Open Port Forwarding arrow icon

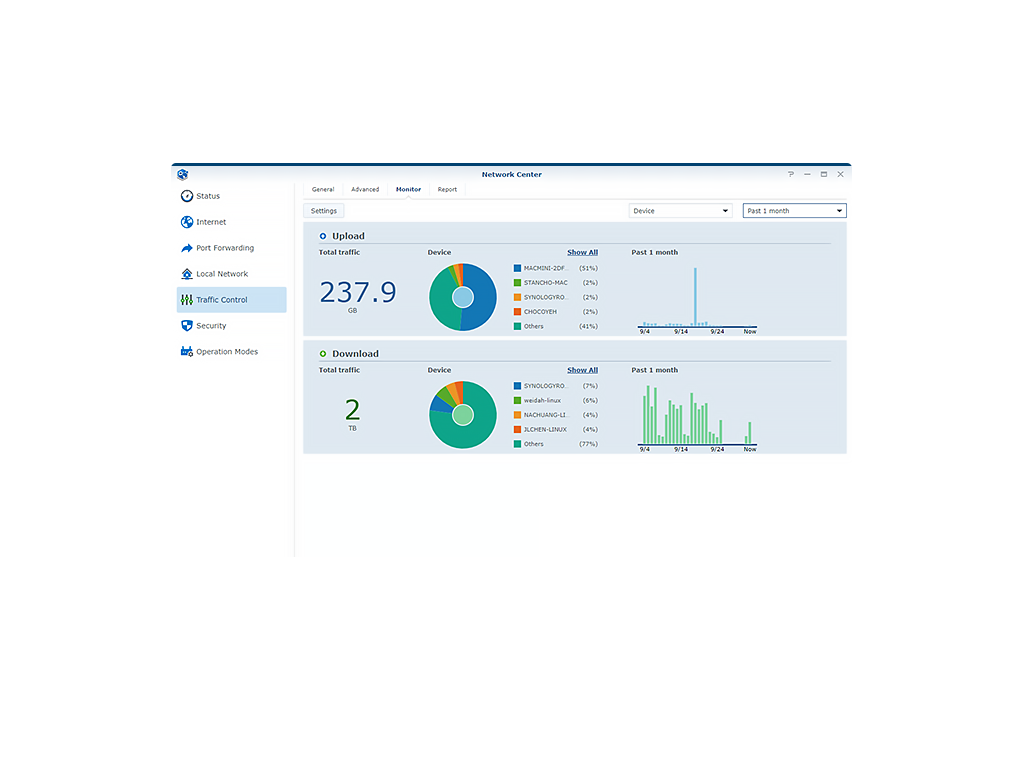(187, 248)
